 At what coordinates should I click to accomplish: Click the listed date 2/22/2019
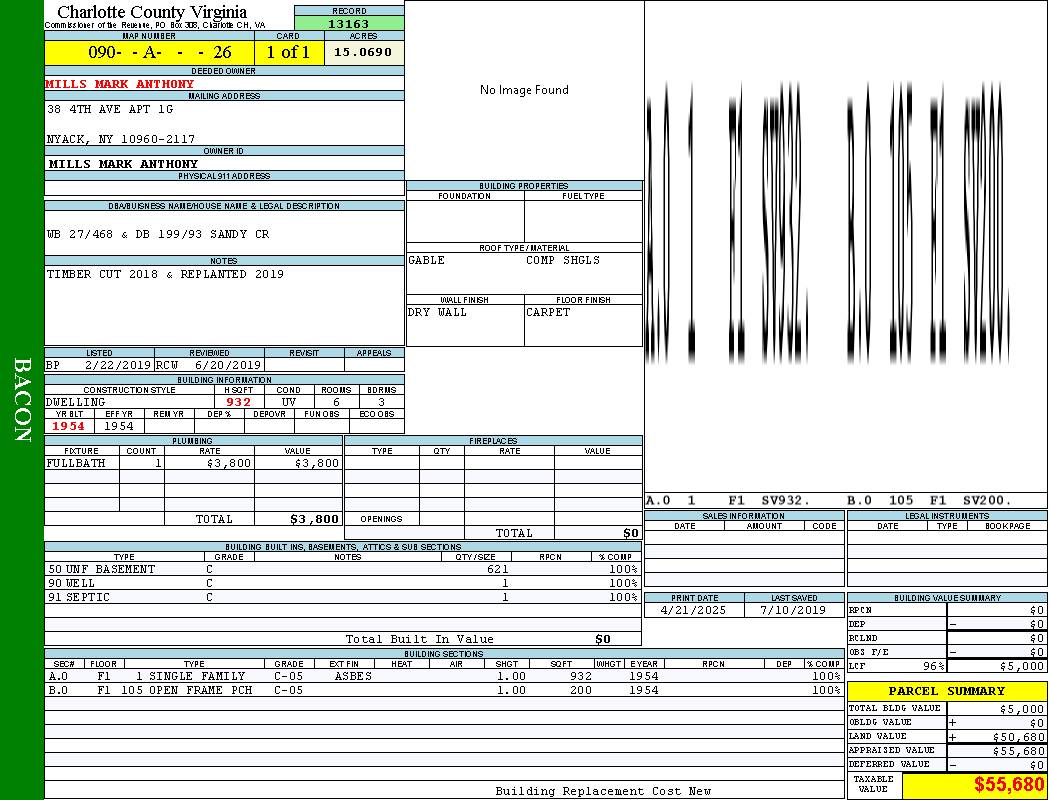point(118,365)
